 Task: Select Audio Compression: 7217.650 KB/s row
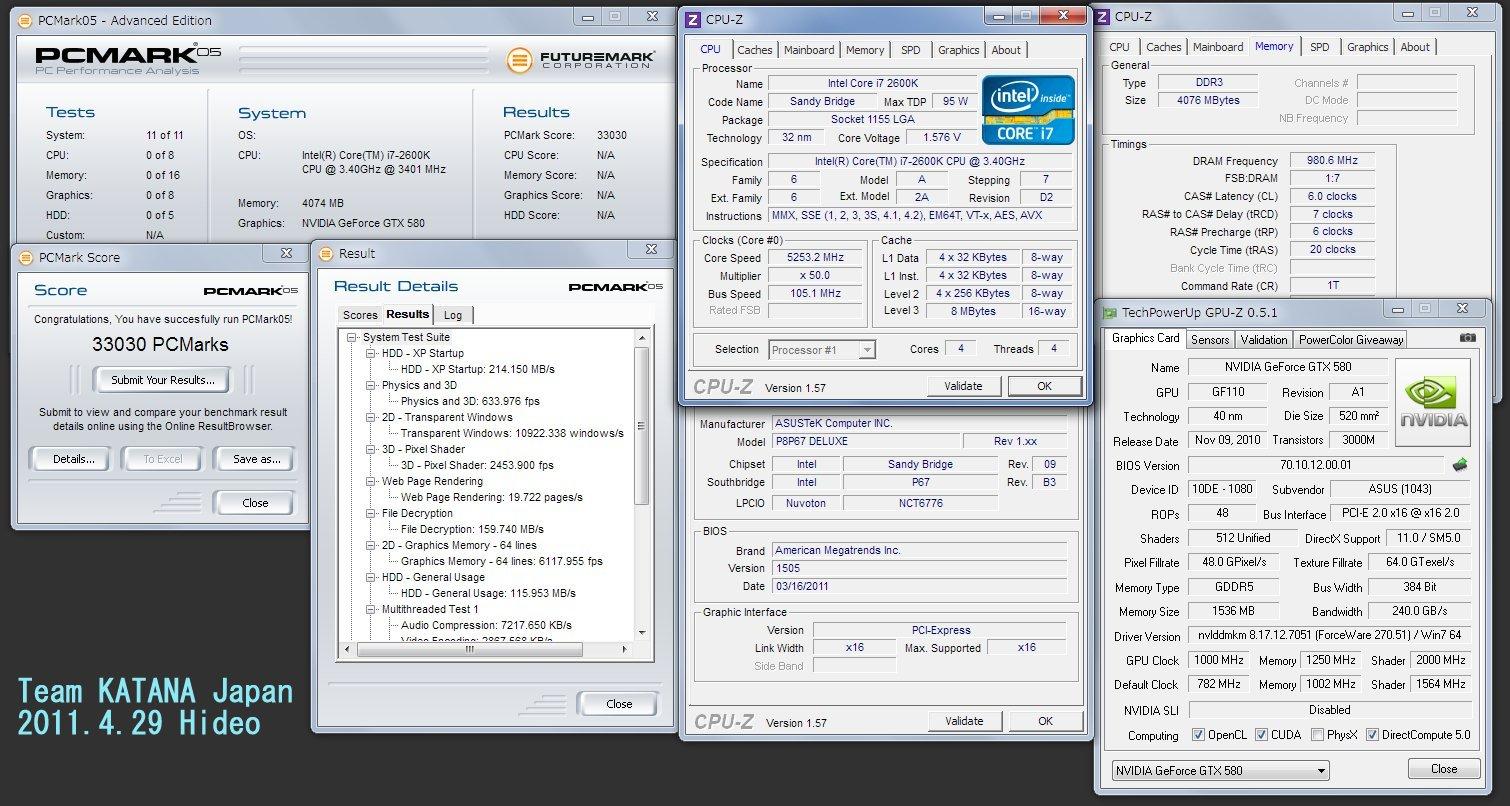pos(486,625)
